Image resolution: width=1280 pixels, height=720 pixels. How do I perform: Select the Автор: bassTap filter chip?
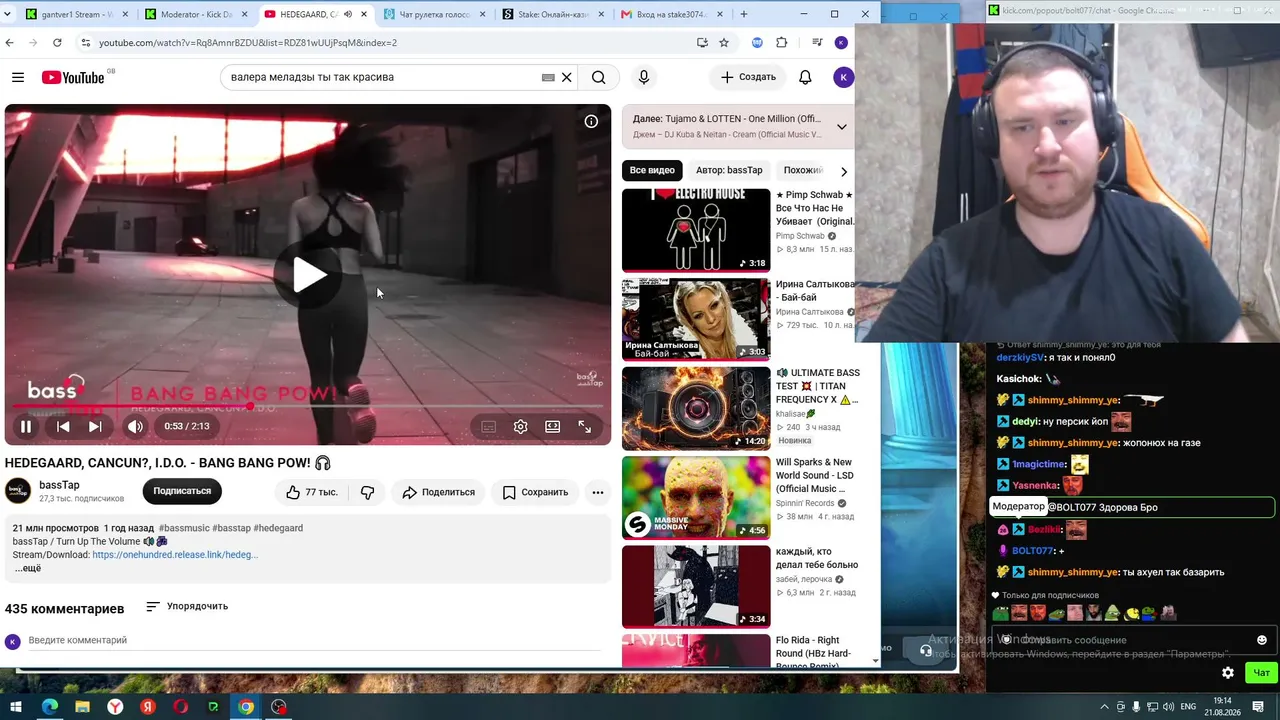tap(729, 170)
